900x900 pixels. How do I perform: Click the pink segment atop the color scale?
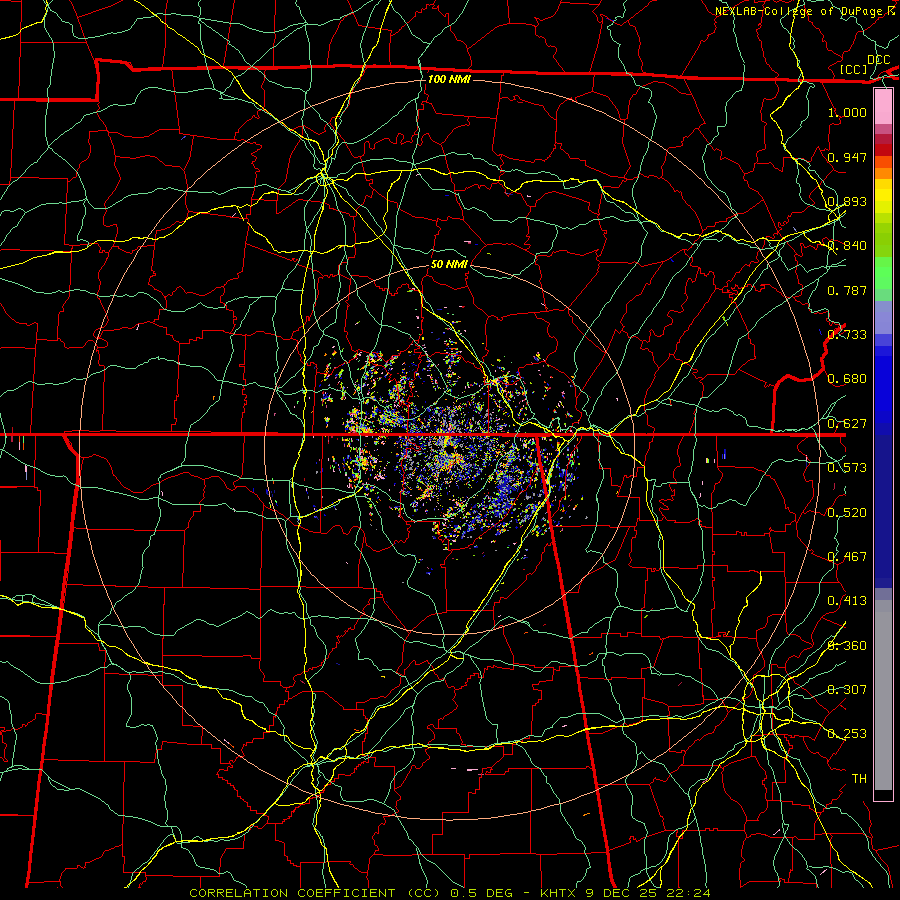point(883,107)
